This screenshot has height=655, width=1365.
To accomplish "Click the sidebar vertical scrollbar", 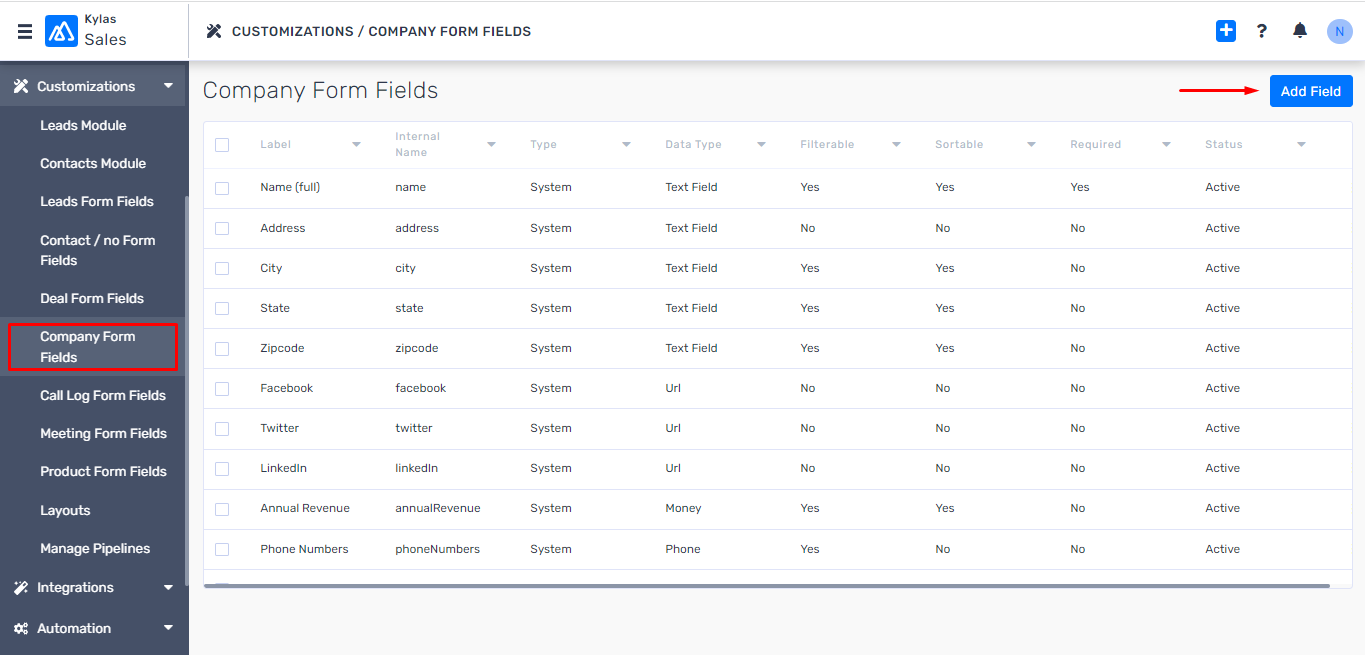I will [185, 390].
